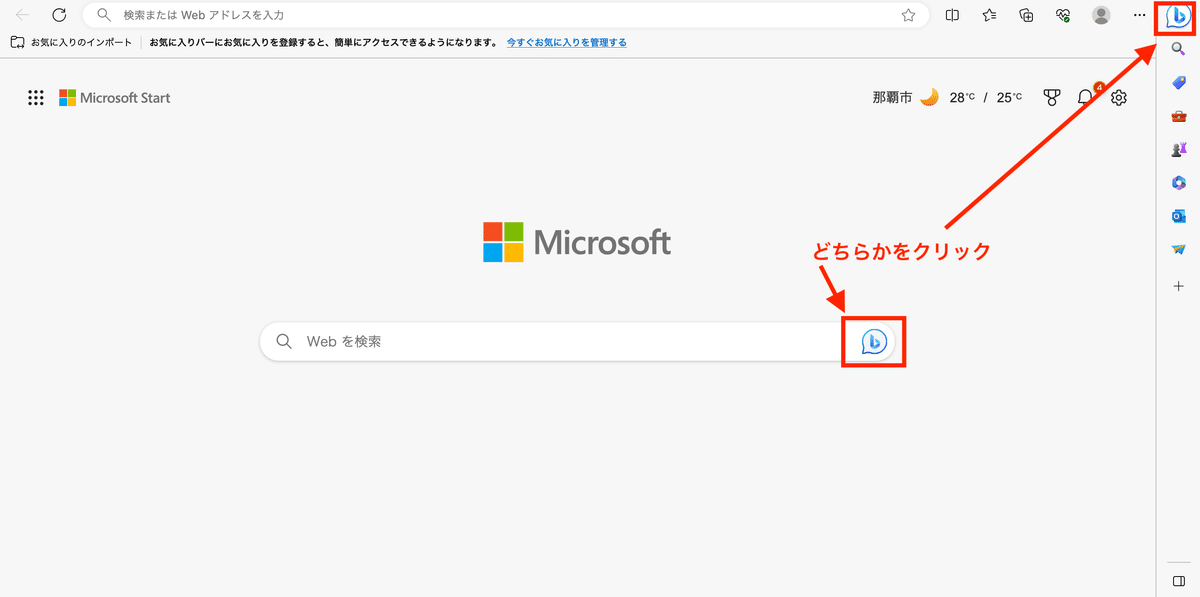Click the Bing chat icon in search box
The width and height of the screenshot is (1200, 597).
(874, 342)
